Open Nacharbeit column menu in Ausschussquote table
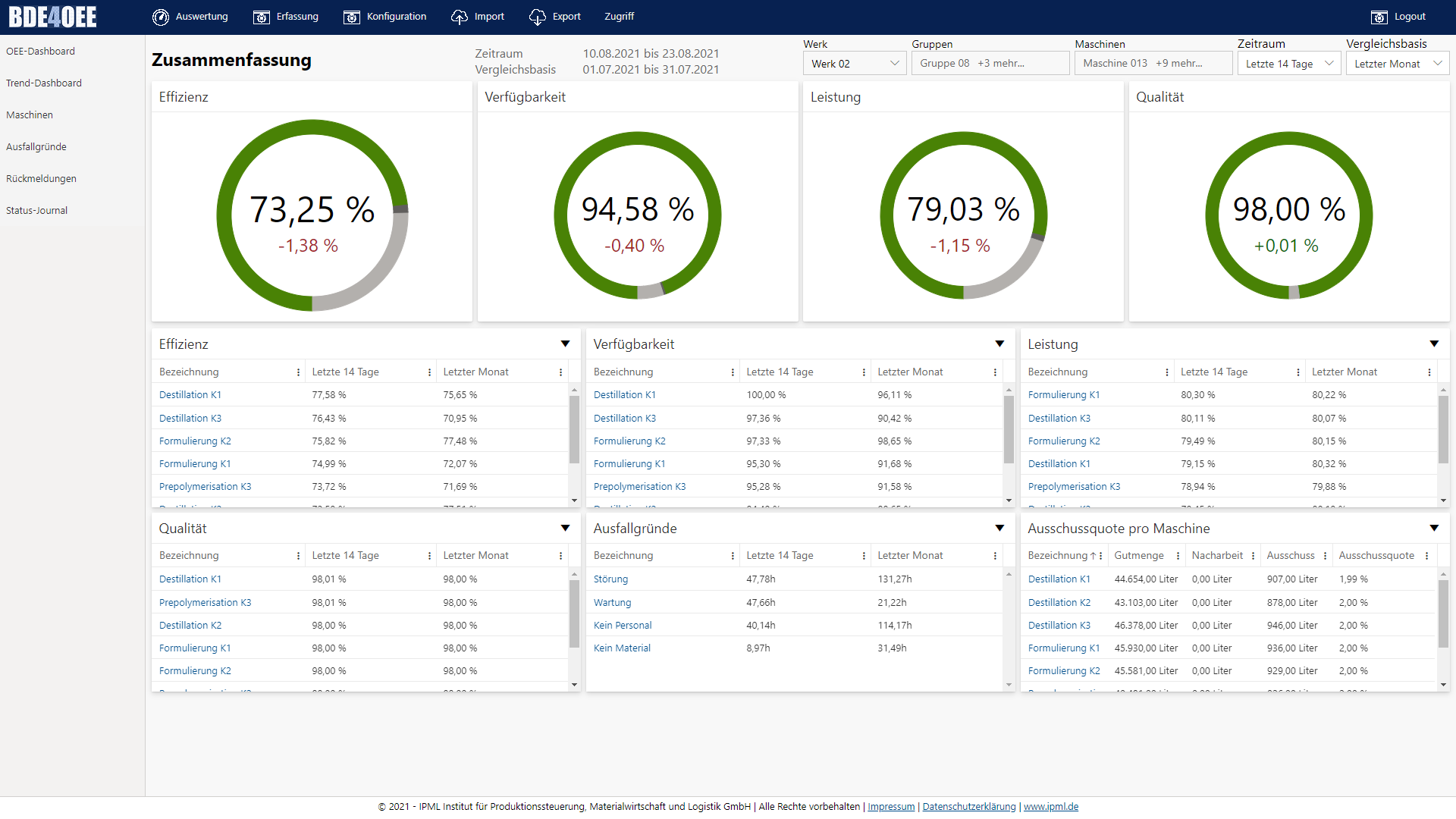Viewport: 1456px width, 819px height. point(1253,556)
